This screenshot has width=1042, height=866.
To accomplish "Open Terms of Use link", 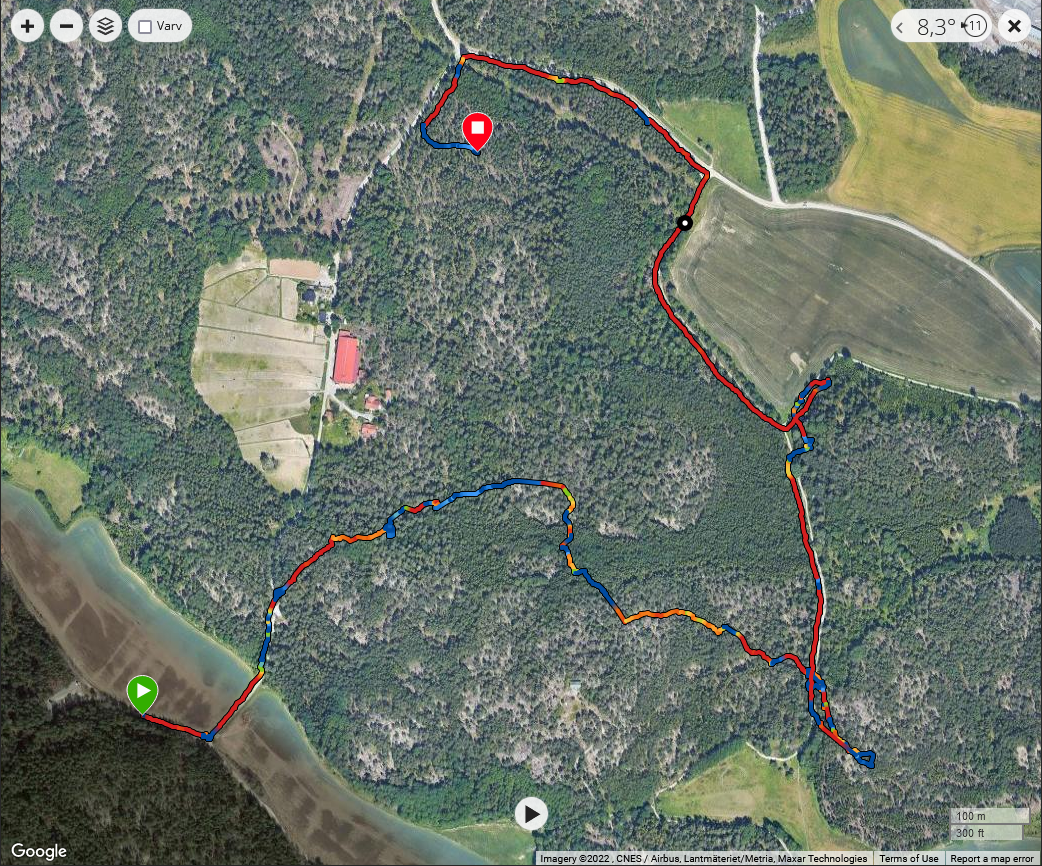I will pyautogui.click(x=908, y=859).
